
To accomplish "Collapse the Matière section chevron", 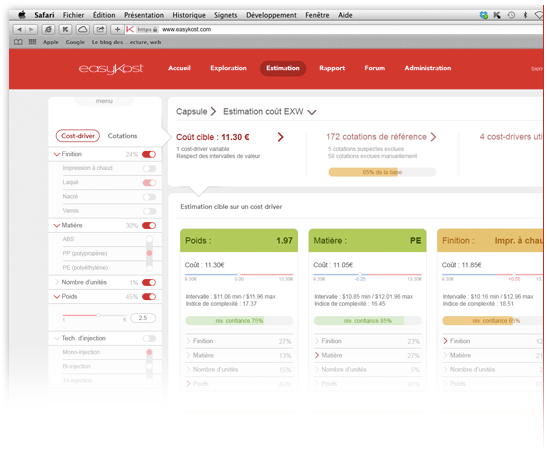I will [57, 225].
